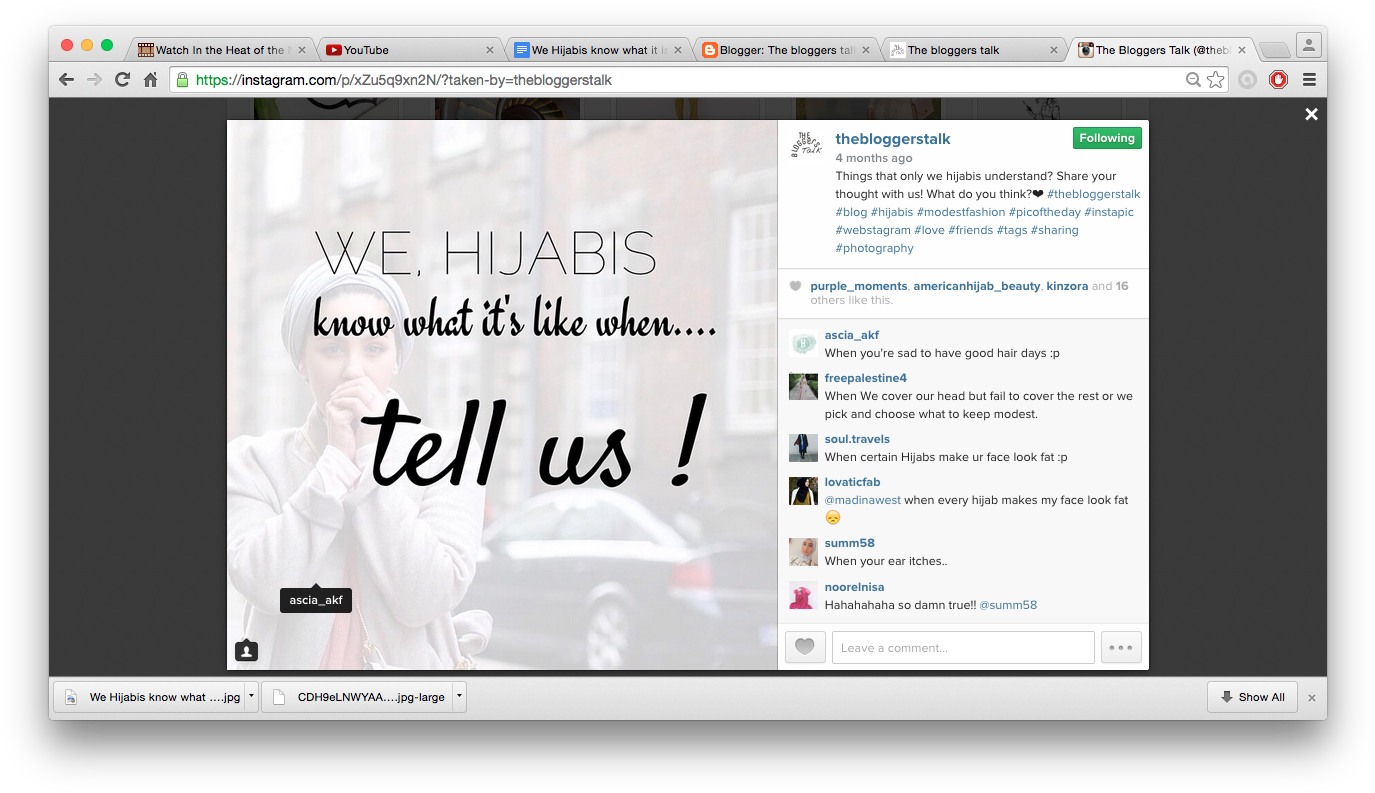1375x793 pixels.
Task: Click the red Adblock extension icon
Action: pyautogui.click(x=1278, y=80)
